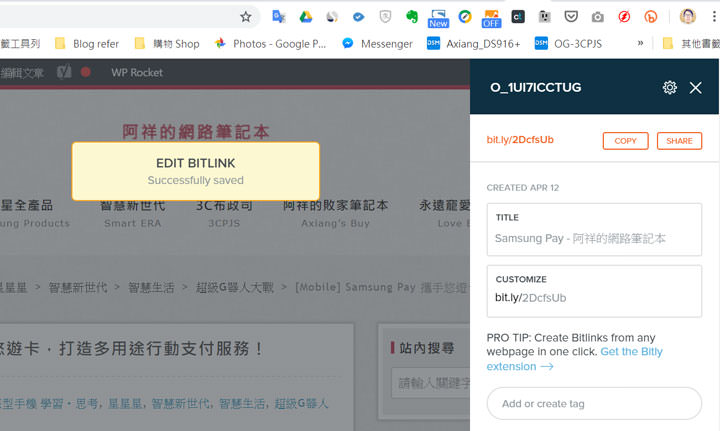Click the bit.ly/2DcfsUb short link
The width and height of the screenshot is (720, 431).
coord(520,140)
